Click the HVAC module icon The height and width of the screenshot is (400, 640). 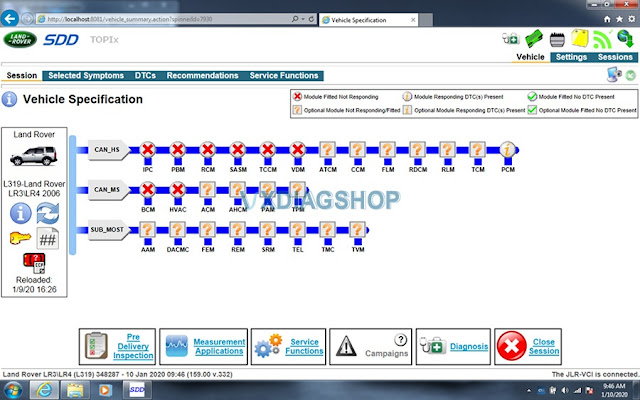178,190
